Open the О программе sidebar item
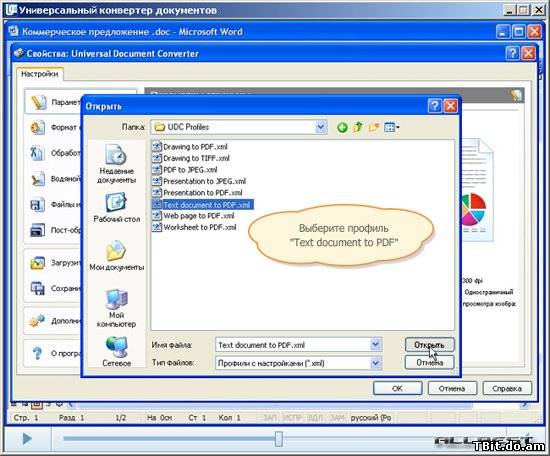The image size is (550, 456). 54,353
